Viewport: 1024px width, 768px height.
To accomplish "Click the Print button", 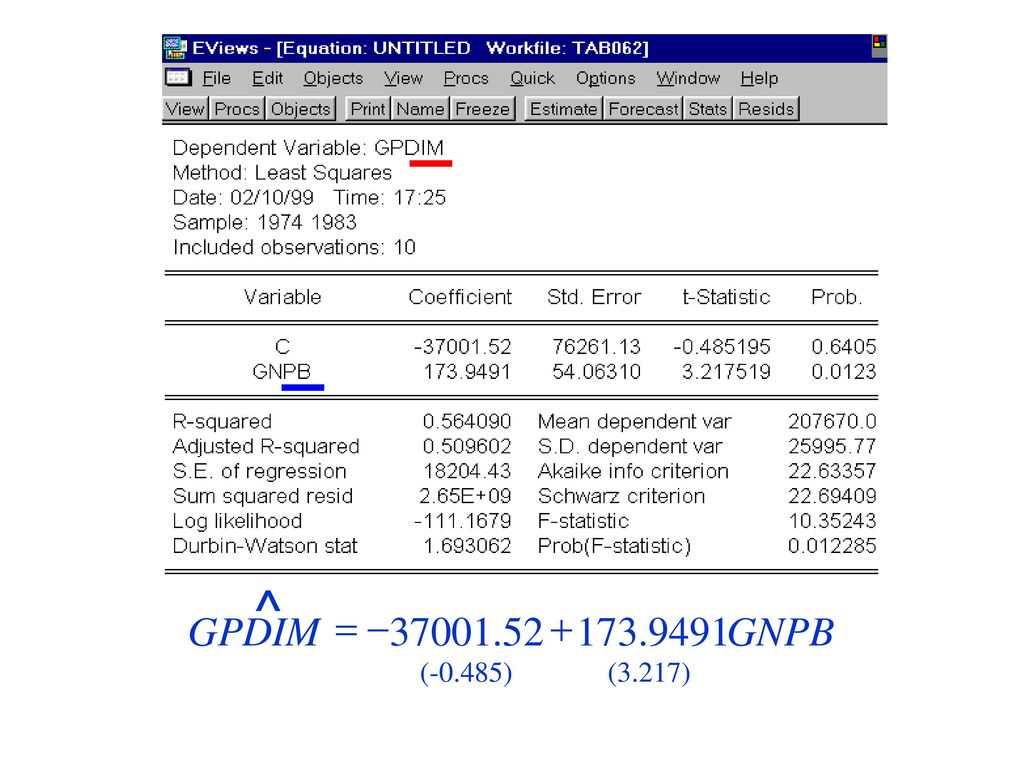I will click(368, 108).
